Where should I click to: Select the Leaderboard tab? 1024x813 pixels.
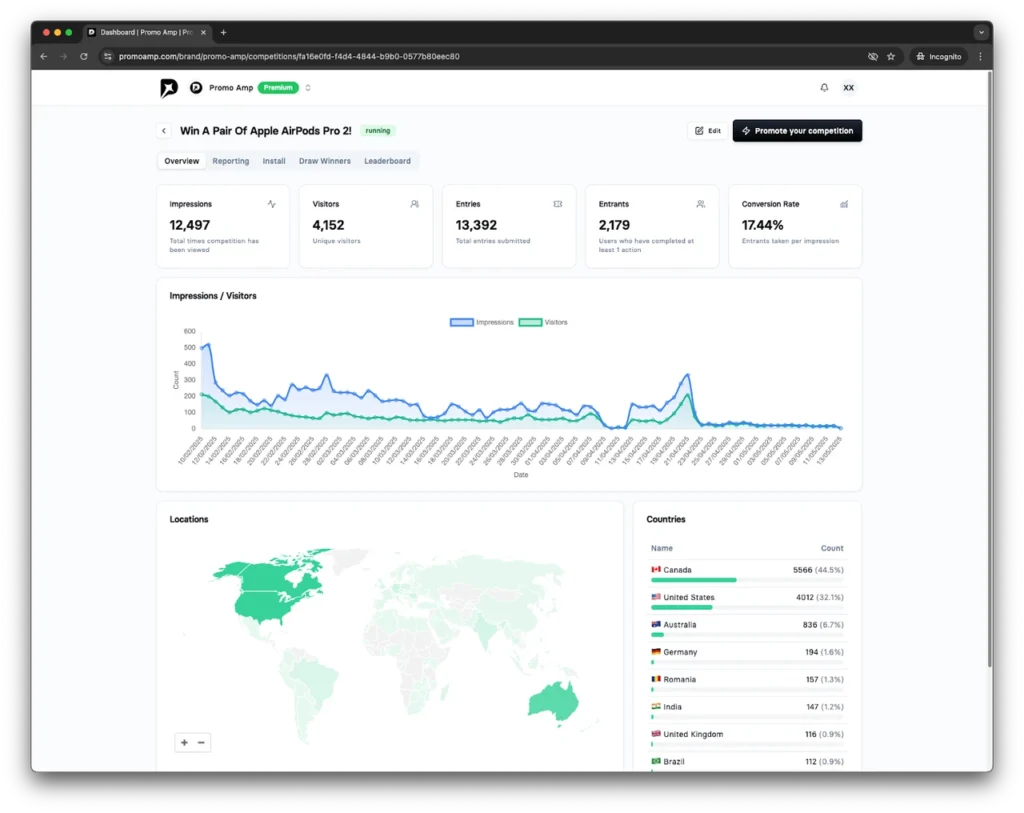[387, 161]
